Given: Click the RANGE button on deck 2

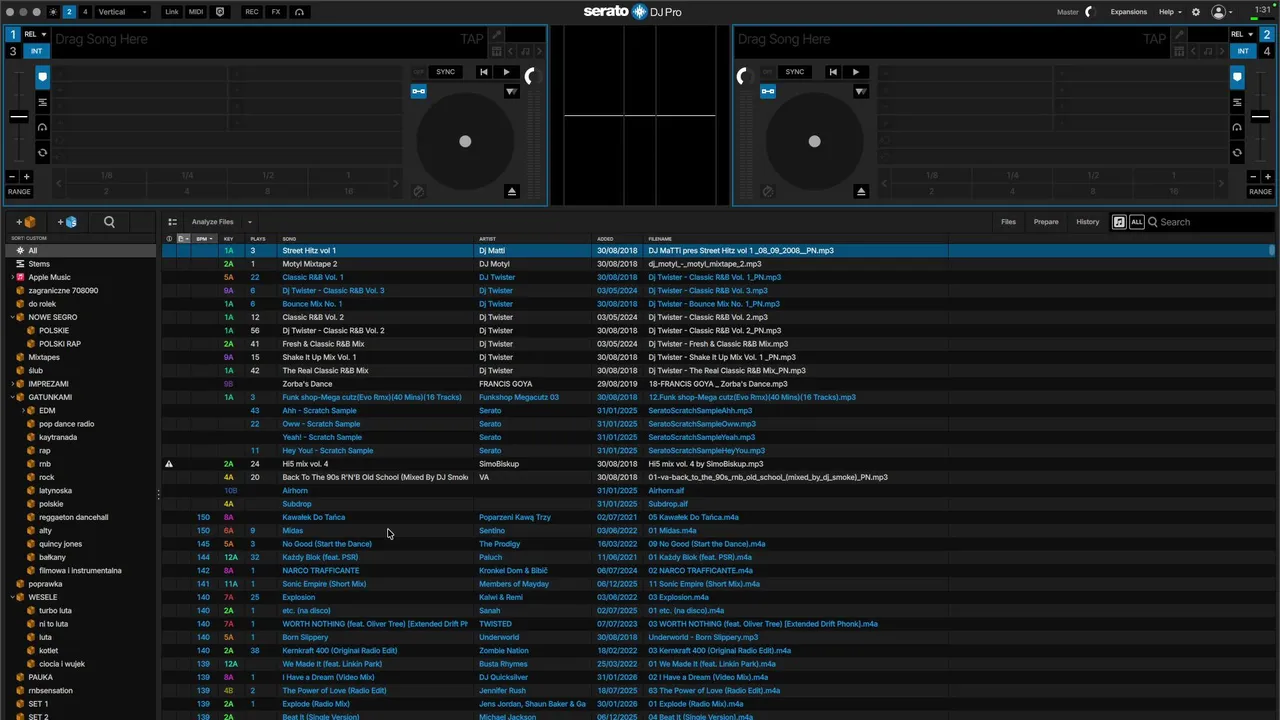Looking at the screenshot, I should pos(1260,191).
